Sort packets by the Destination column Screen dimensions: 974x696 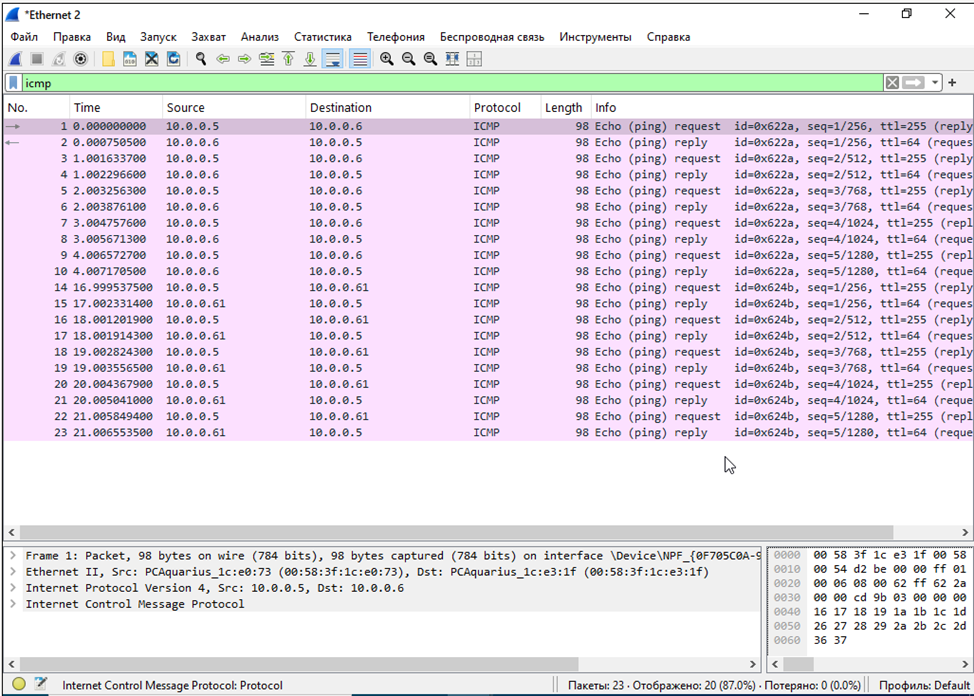click(387, 108)
